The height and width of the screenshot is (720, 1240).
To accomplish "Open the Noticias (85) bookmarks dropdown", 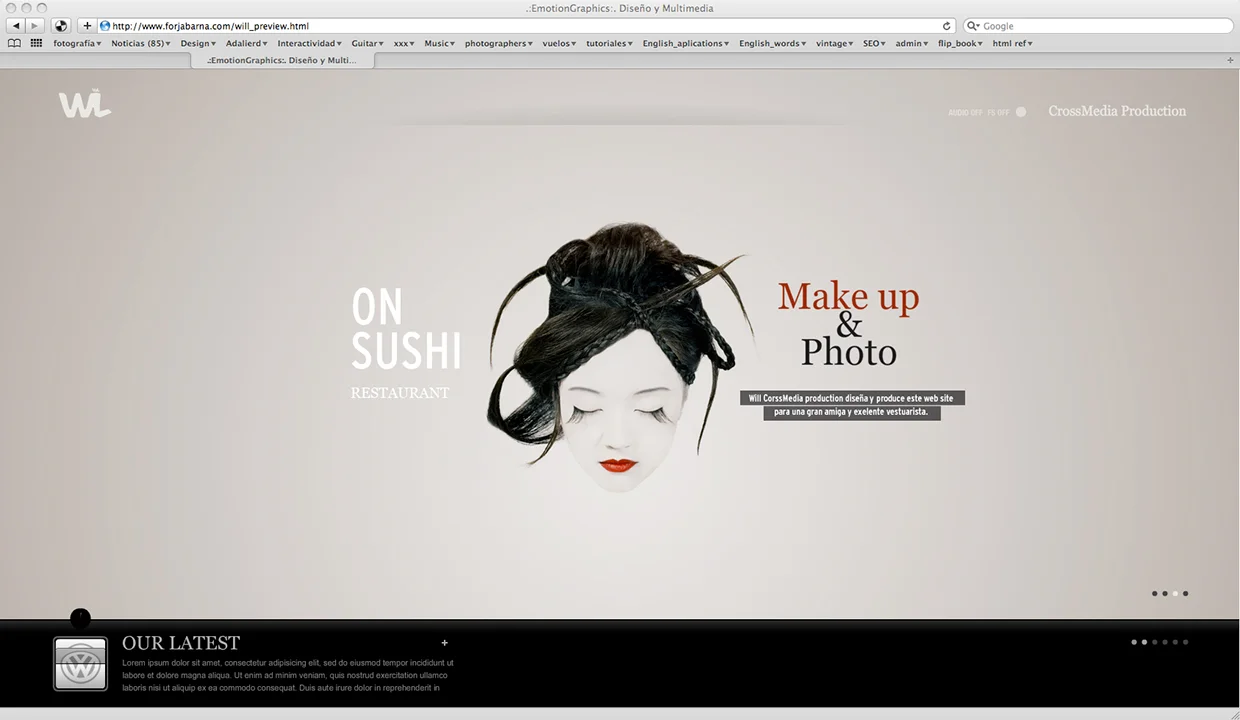I will (x=141, y=43).
